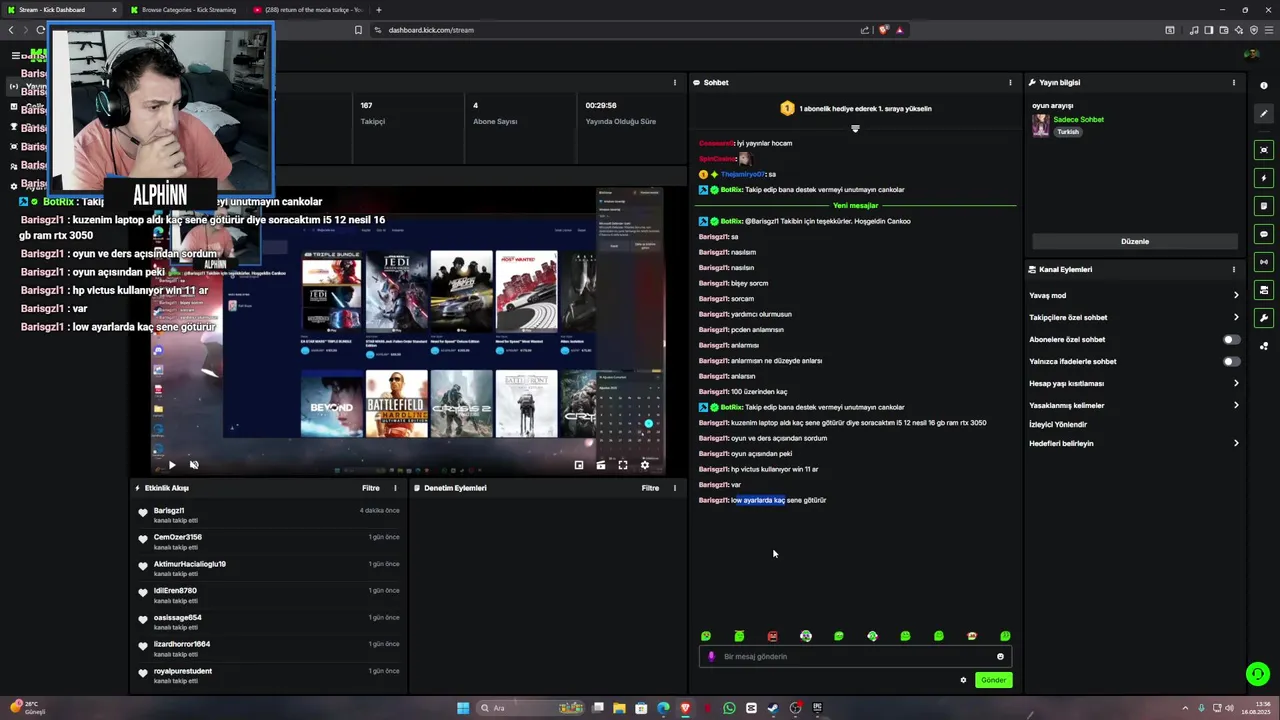
Task: Click royalpurestudent follower entry
Action: [x=183, y=671]
